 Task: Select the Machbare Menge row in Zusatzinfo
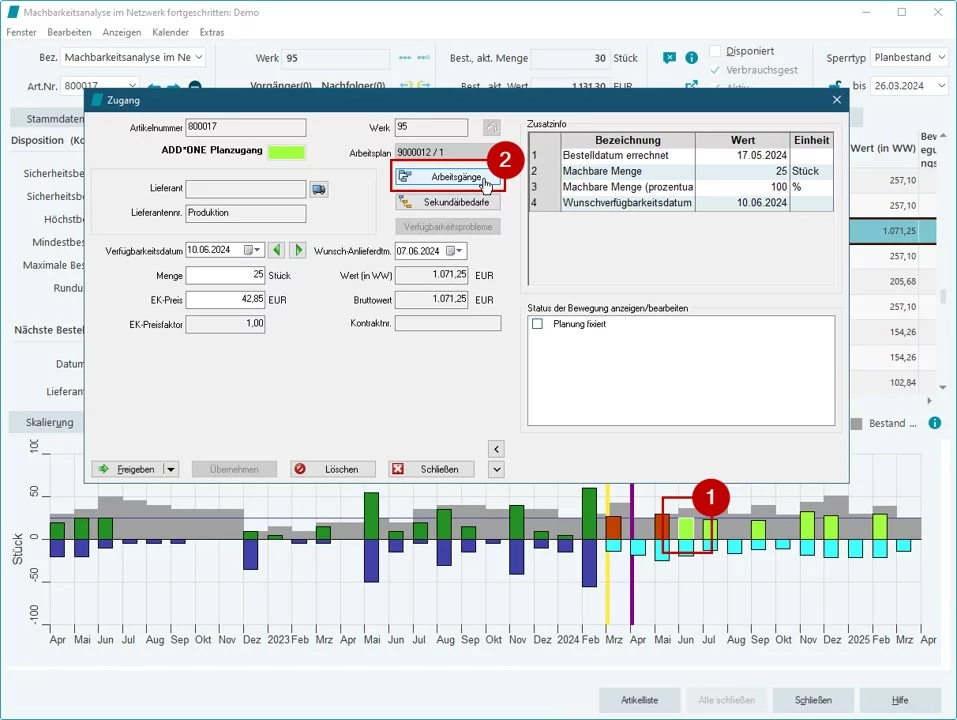681,171
